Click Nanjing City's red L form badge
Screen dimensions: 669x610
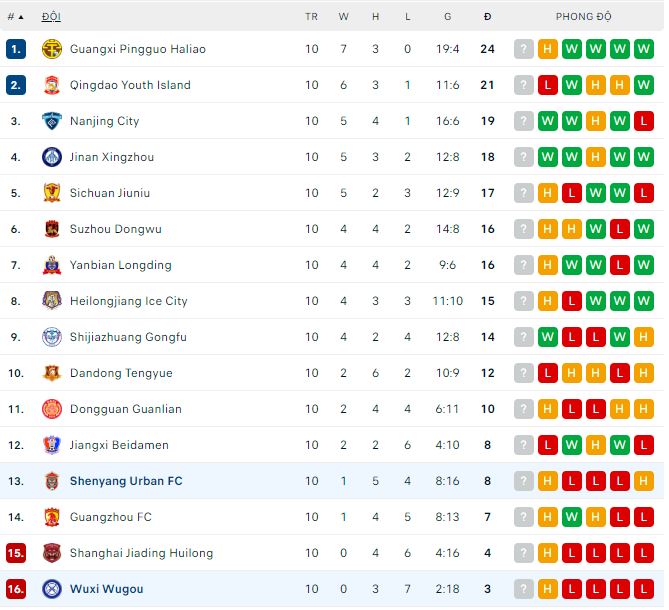coord(643,121)
